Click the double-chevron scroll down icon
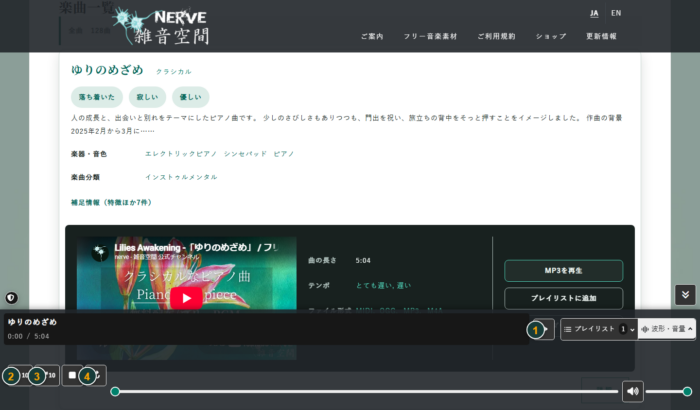The height and width of the screenshot is (410, 700). (685, 295)
